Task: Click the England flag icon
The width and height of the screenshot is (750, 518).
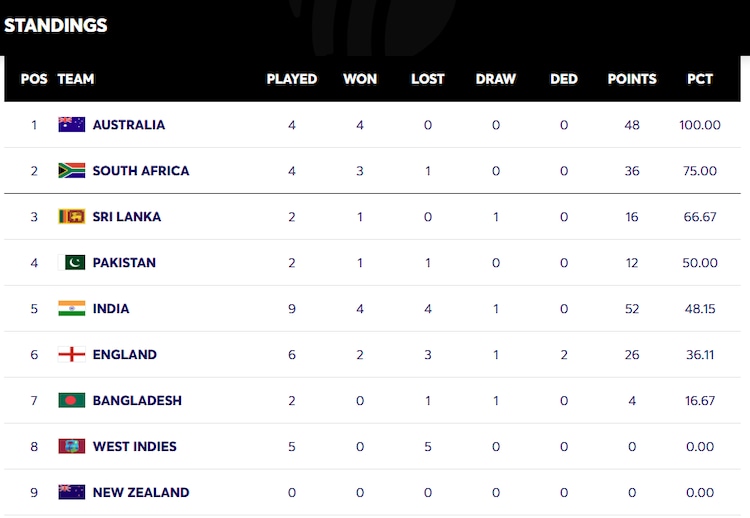Action: 71,355
